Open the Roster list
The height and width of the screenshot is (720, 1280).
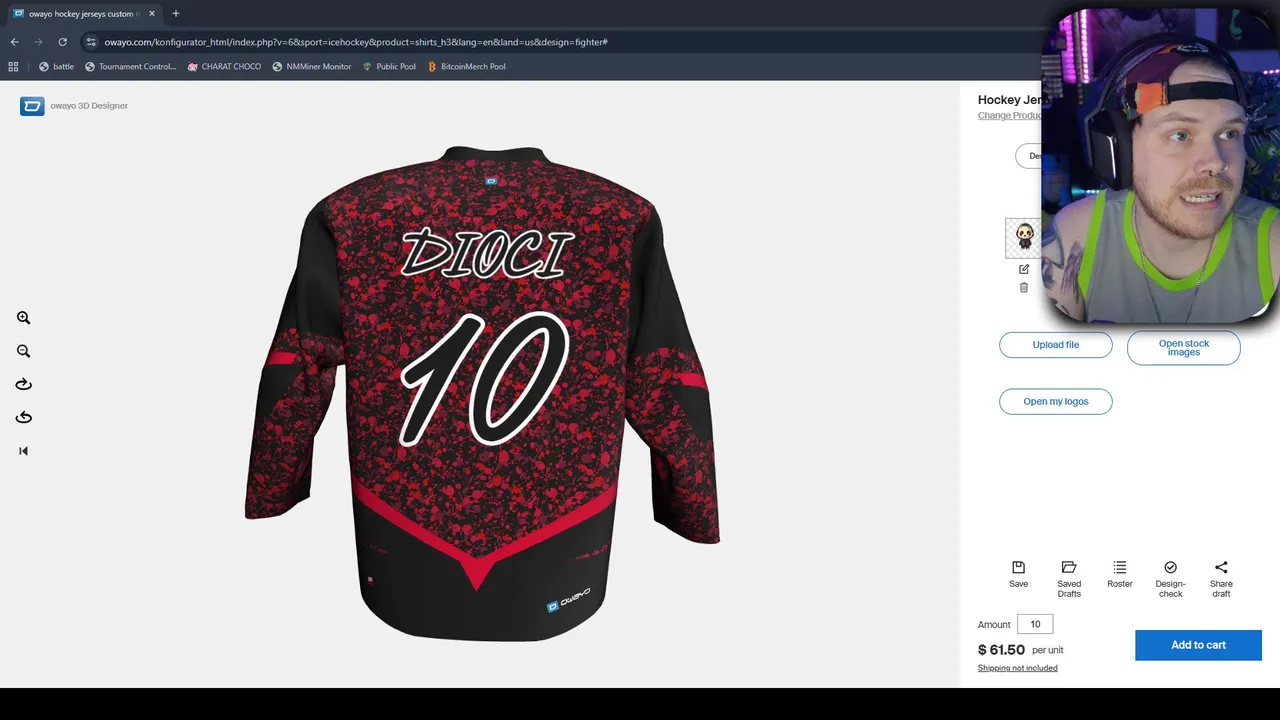click(1120, 574)
